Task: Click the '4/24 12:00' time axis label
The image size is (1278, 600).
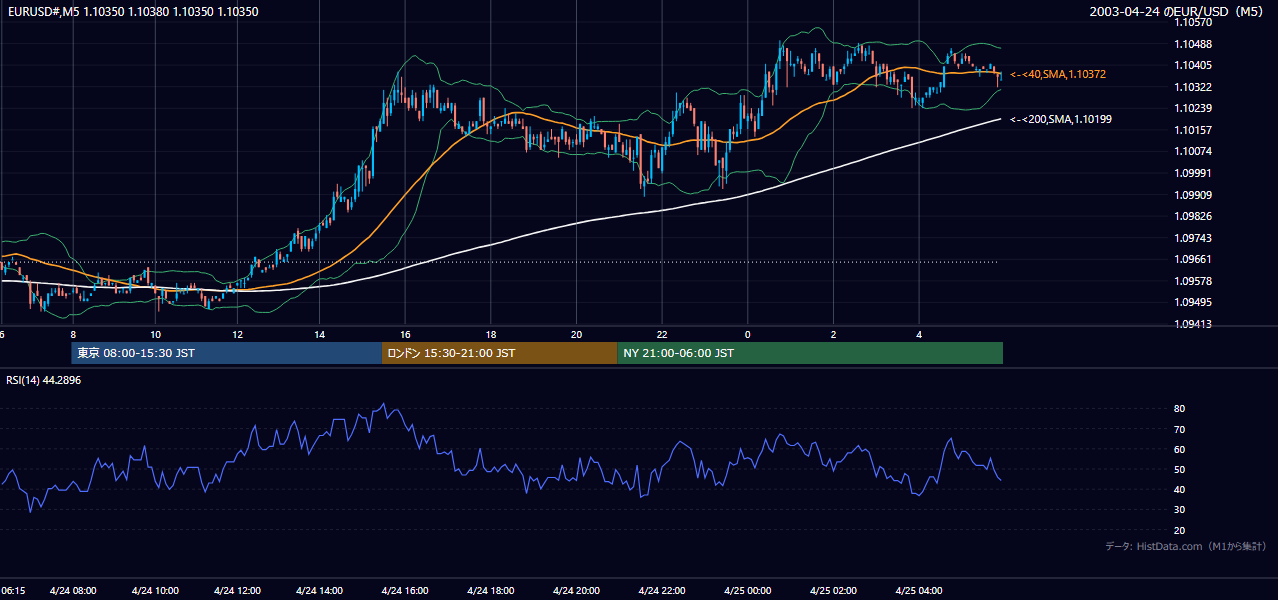Action: click(x=237, y=590)
